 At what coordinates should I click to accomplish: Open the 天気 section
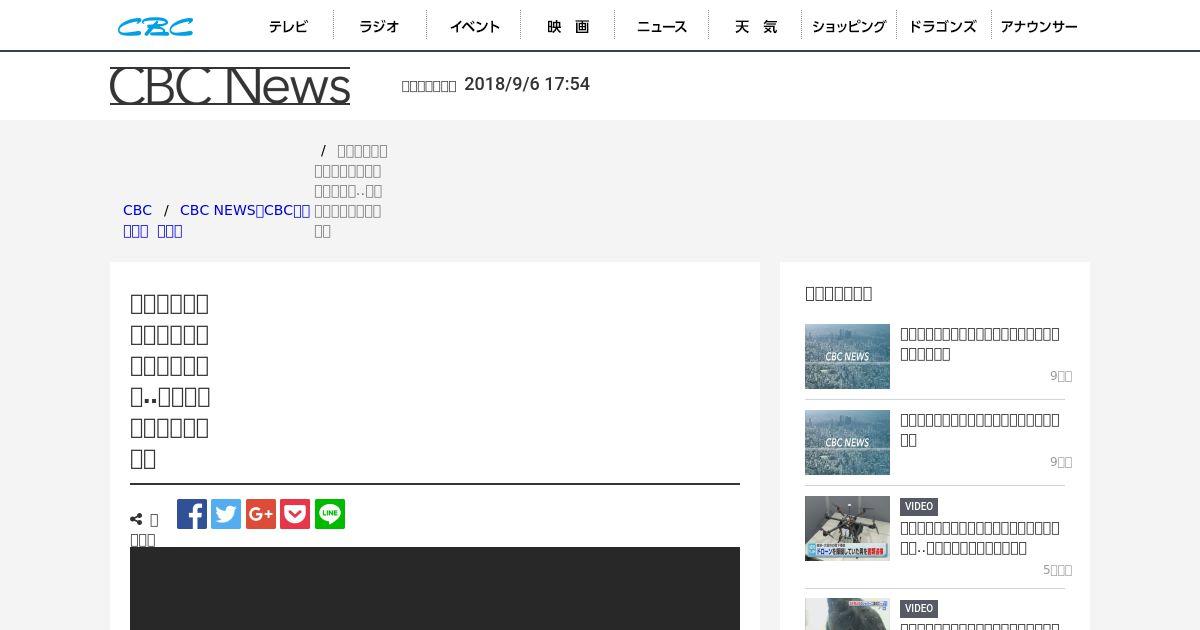[756, 27]
